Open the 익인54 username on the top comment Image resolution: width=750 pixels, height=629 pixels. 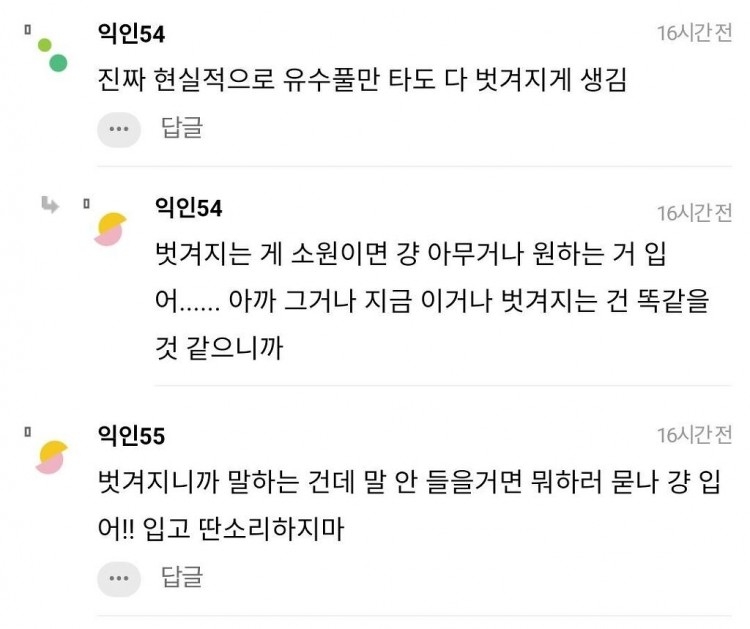pos(131,34)
